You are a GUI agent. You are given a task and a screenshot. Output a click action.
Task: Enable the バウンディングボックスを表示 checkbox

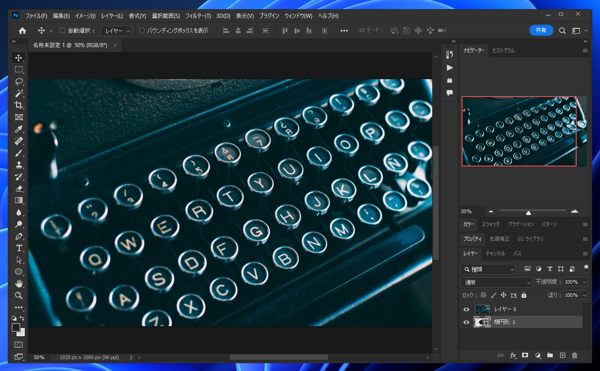coord(142,31)
